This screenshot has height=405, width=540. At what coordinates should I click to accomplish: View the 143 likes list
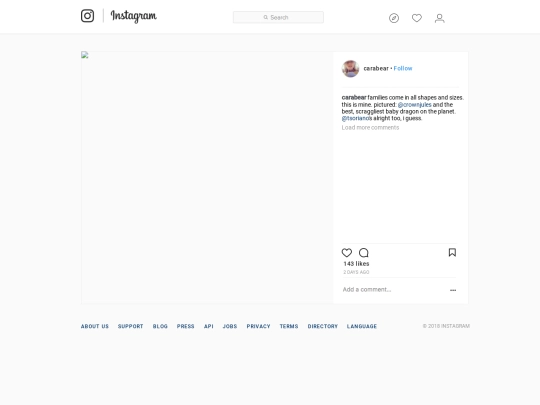coord(356,264)
